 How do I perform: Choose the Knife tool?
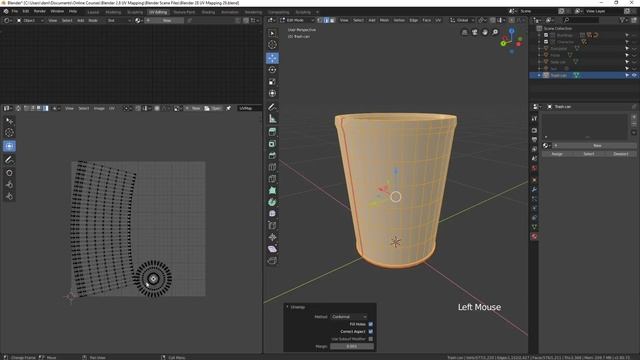[x=272, y=179]
